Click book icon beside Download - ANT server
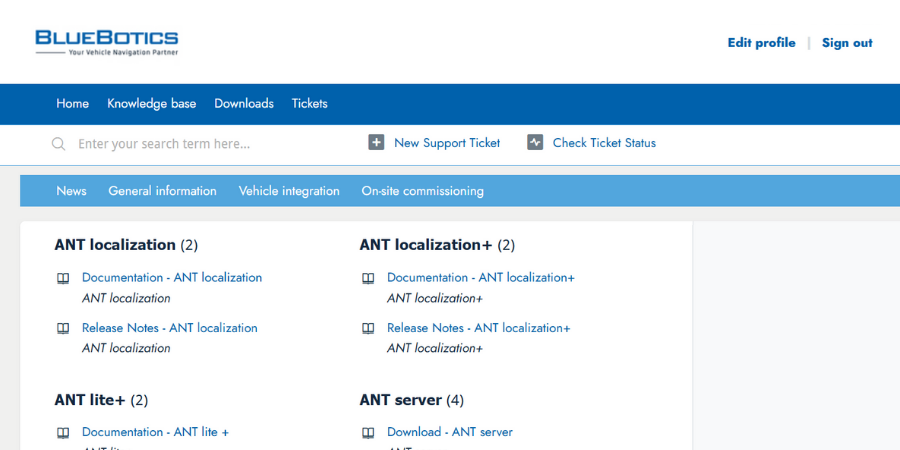Screen dimensions: 900x450 pyautogui.click(x=368, y=433)
